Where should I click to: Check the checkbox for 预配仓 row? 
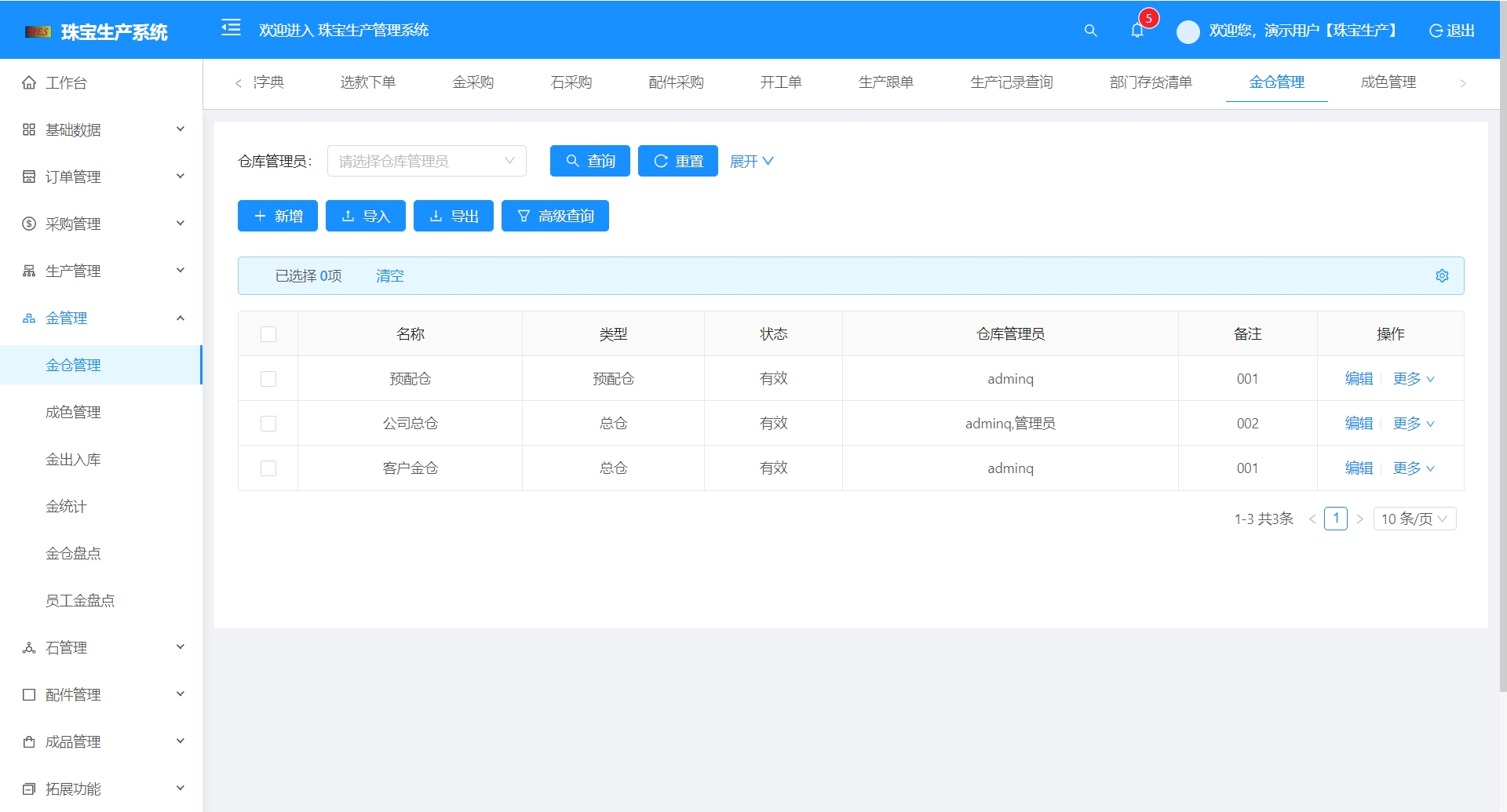click(268, 379)
